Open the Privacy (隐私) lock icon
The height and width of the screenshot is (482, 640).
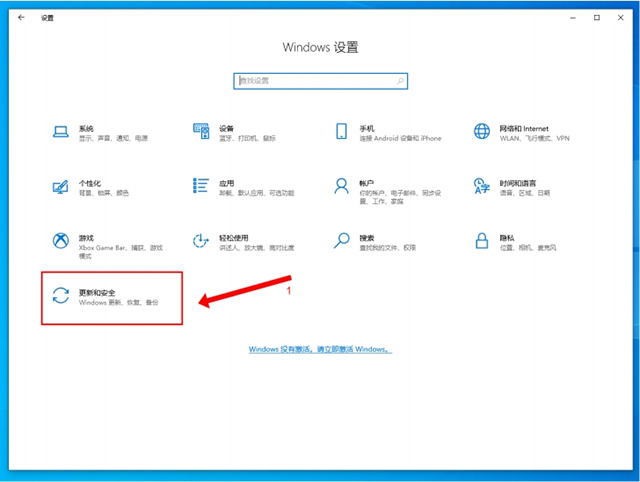pos(482,241)
